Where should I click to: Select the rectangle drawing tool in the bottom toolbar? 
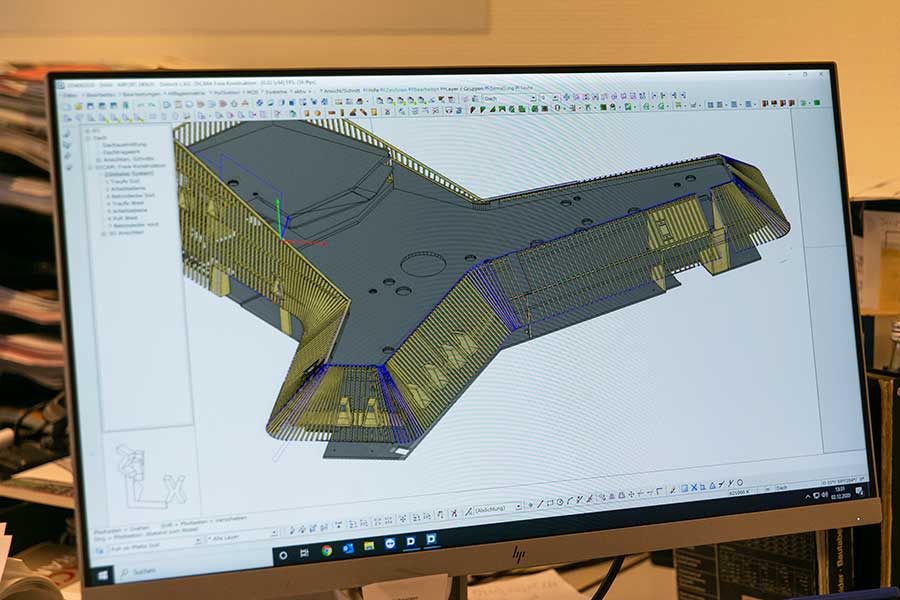(550, 502)
